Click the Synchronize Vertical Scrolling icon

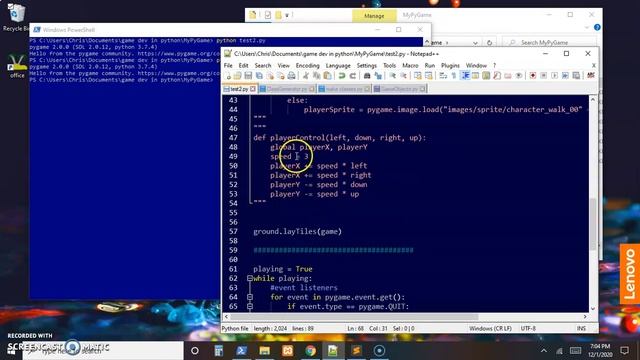click(418, 76)
